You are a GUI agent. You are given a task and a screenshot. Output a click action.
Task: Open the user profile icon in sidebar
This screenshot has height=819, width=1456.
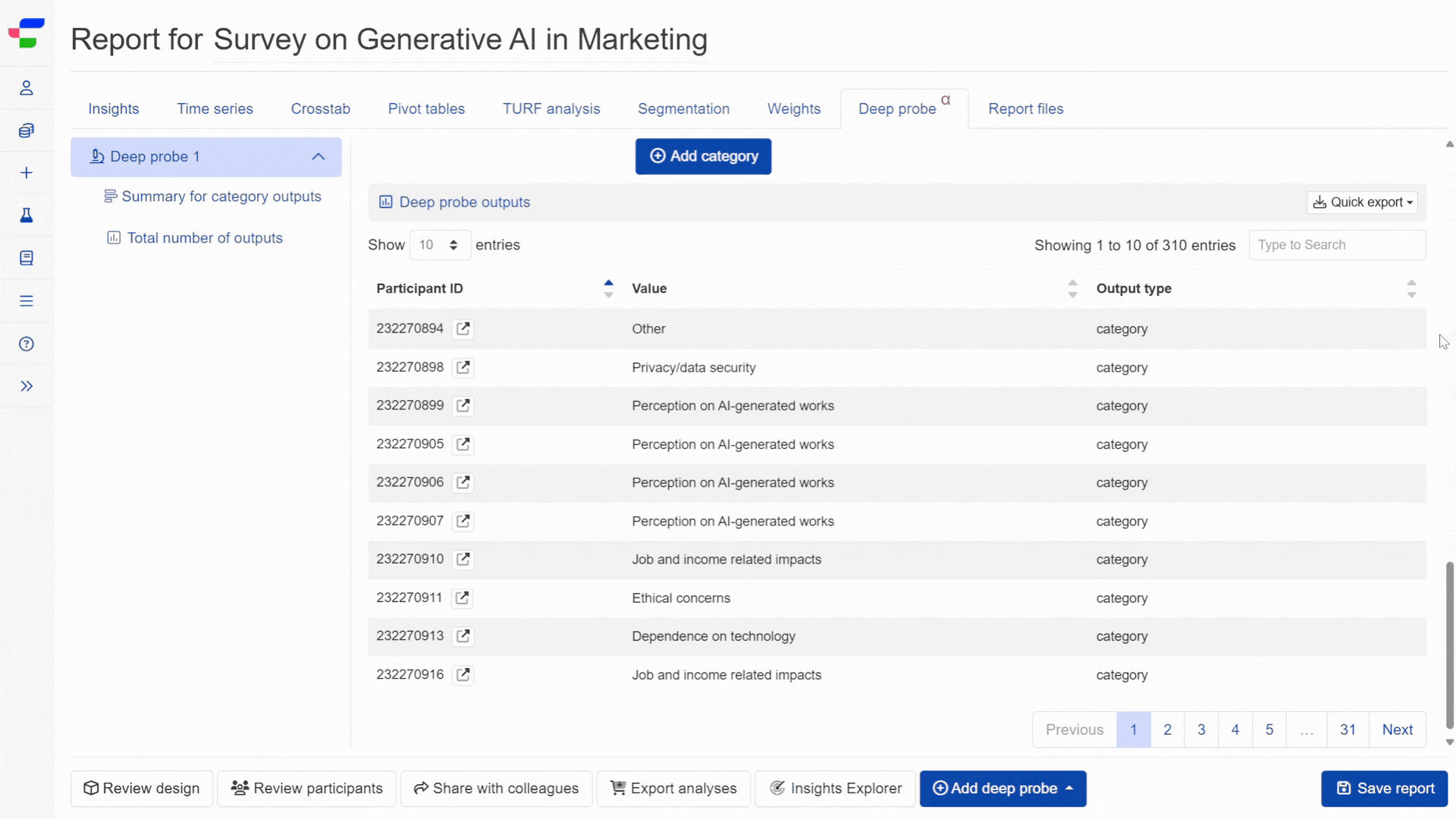(x=27, y=88)
